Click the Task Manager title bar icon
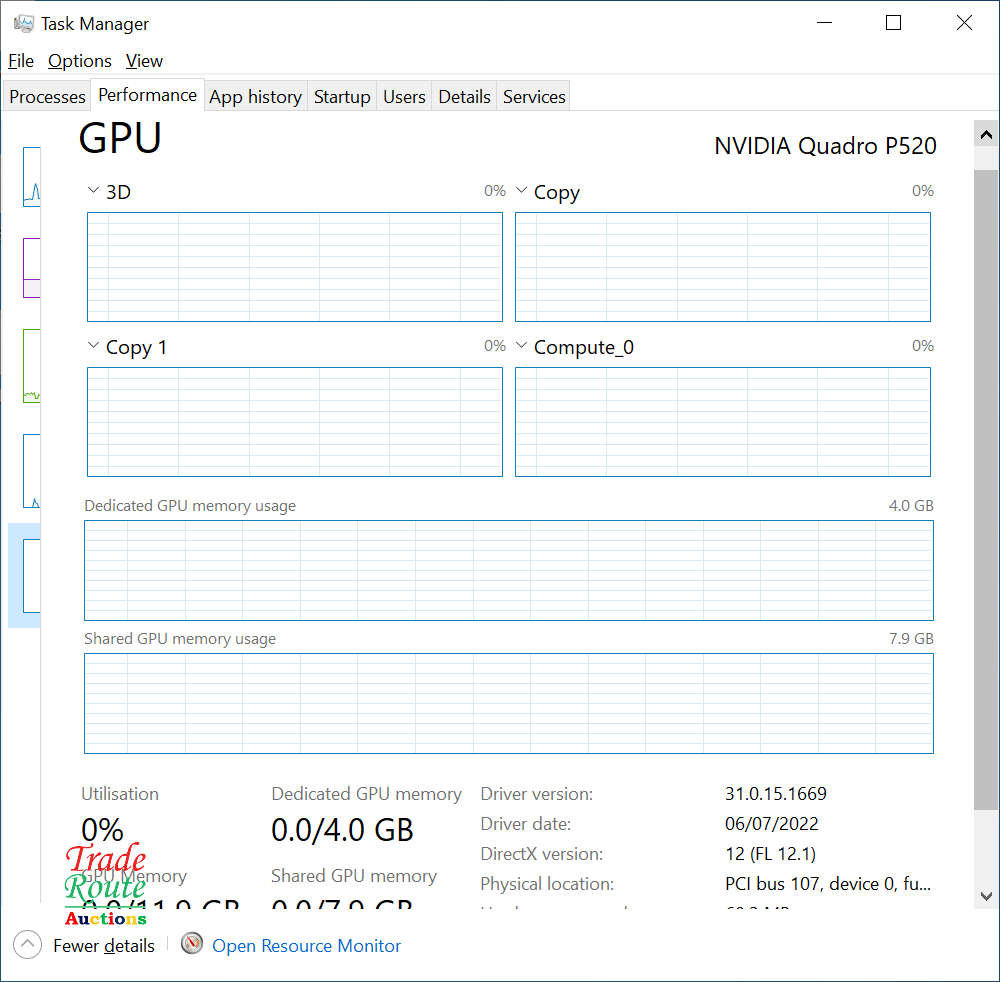 [x=24, y=23]
